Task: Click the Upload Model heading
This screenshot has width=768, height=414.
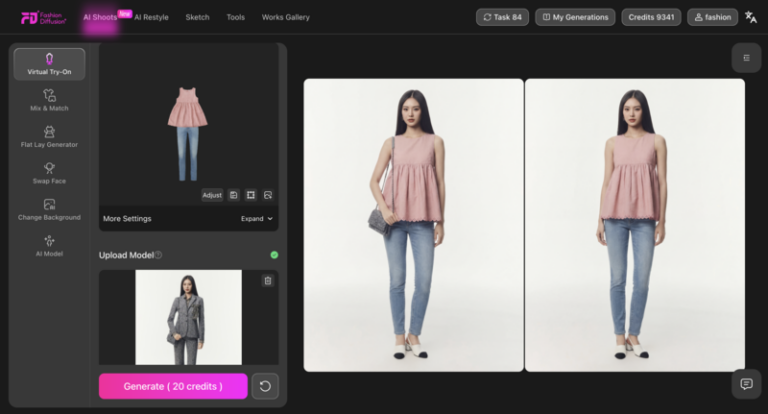Action: [x=126, y=255]
